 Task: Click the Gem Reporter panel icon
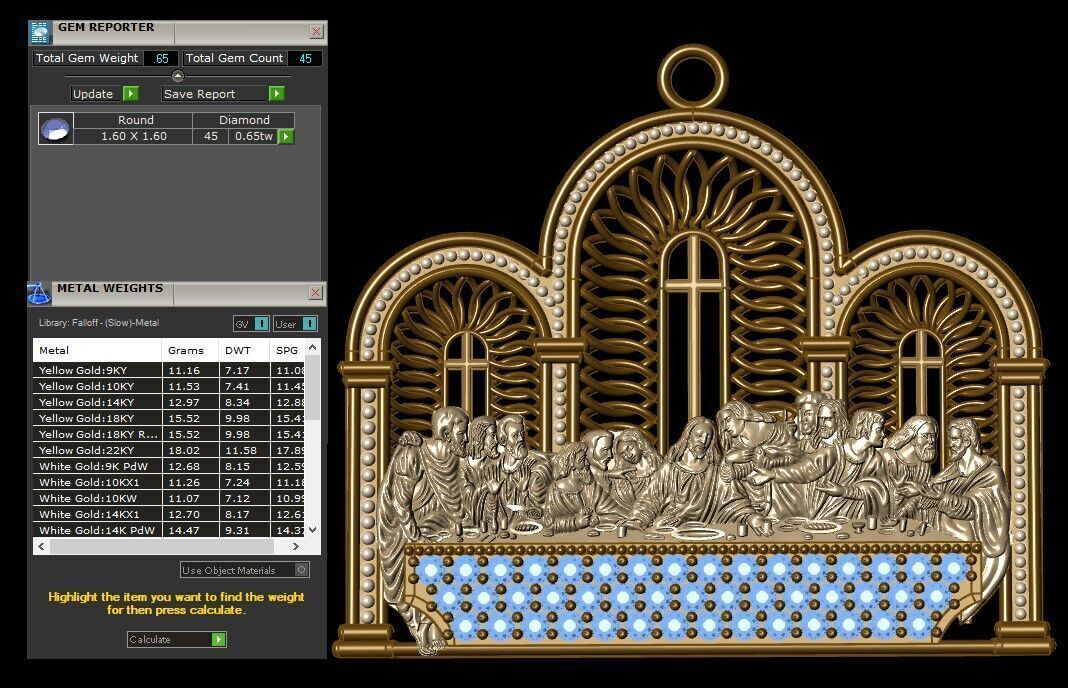click(40, 32)
